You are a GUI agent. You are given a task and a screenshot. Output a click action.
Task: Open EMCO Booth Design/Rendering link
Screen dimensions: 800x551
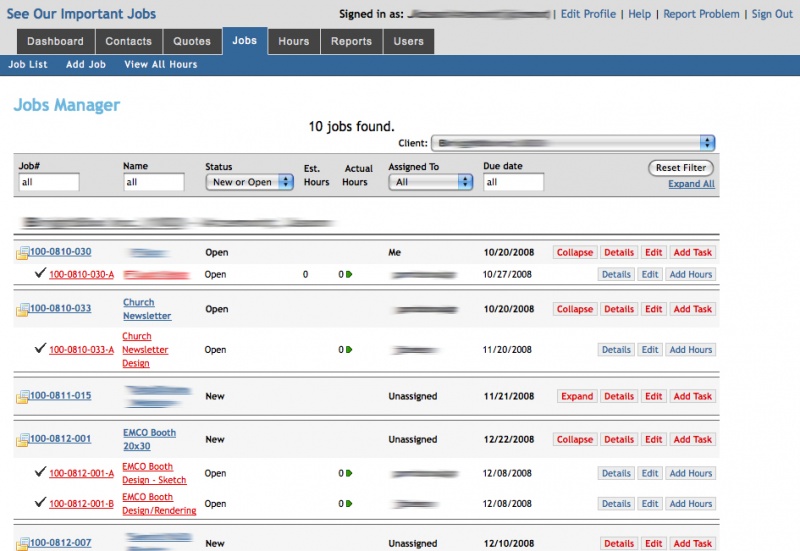(x=159, y=504)
